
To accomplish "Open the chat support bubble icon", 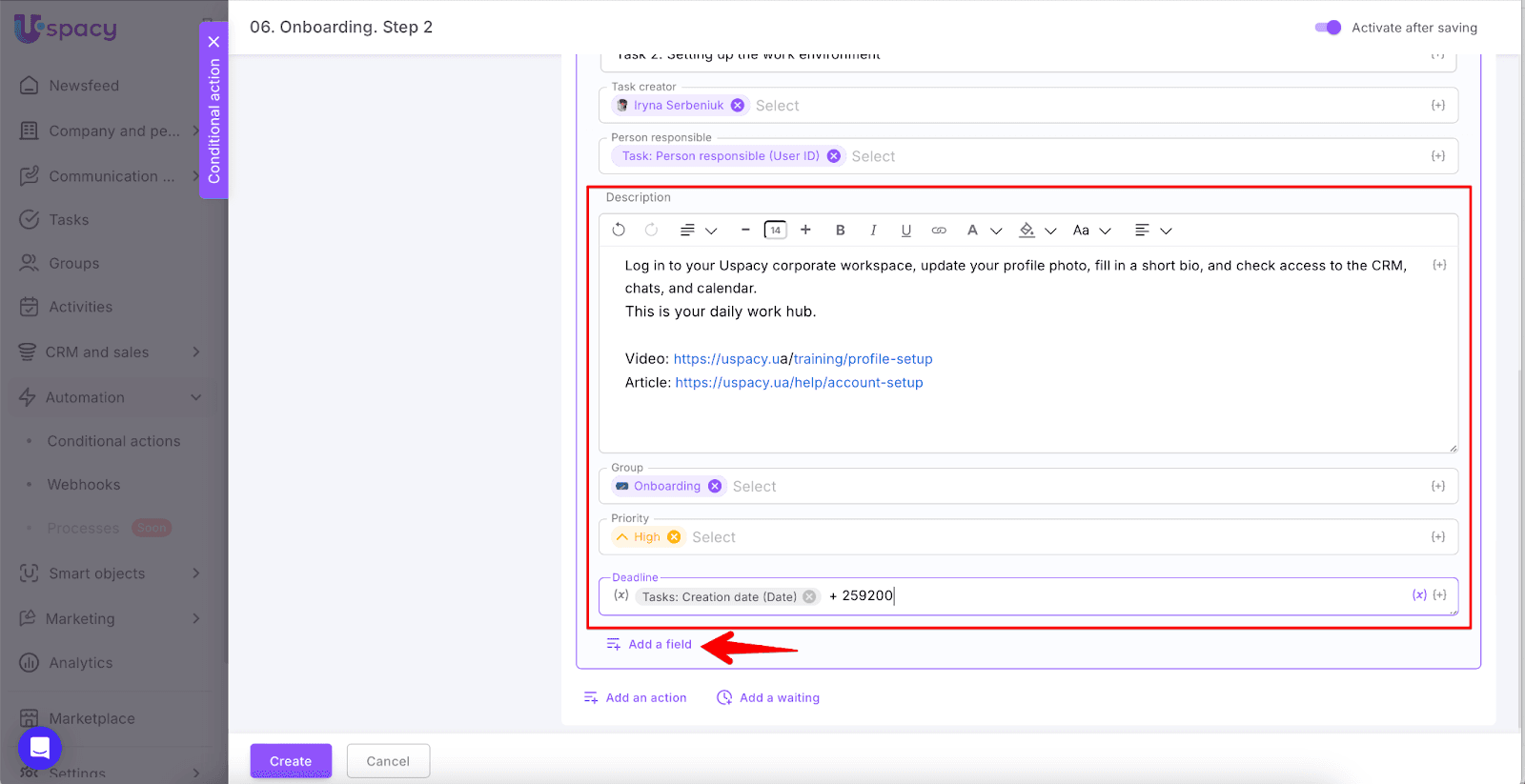I will coord(40,748).
